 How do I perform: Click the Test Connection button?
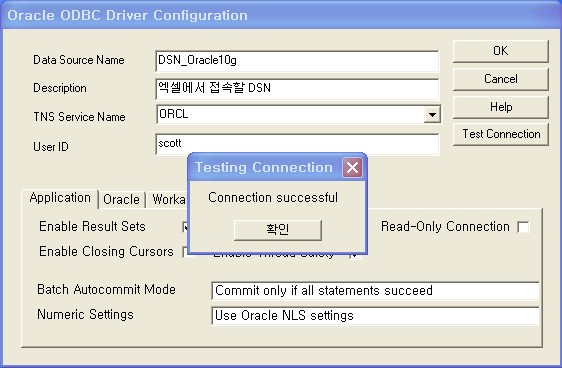click(x=500, y=134)
